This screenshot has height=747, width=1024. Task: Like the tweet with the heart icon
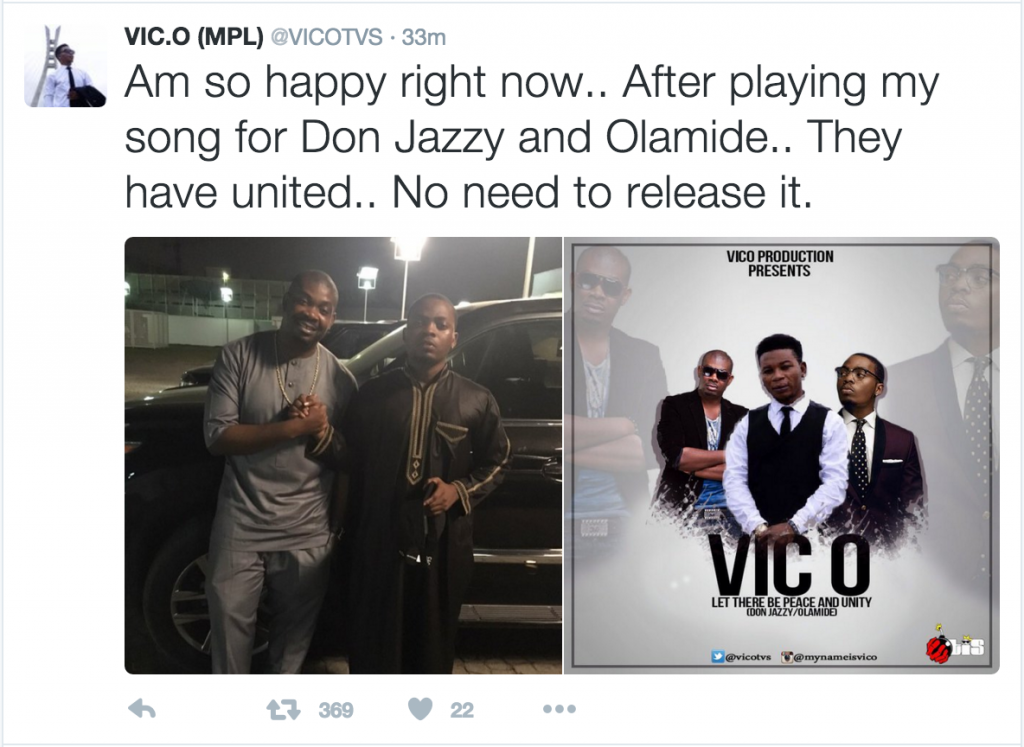(421, 709)
